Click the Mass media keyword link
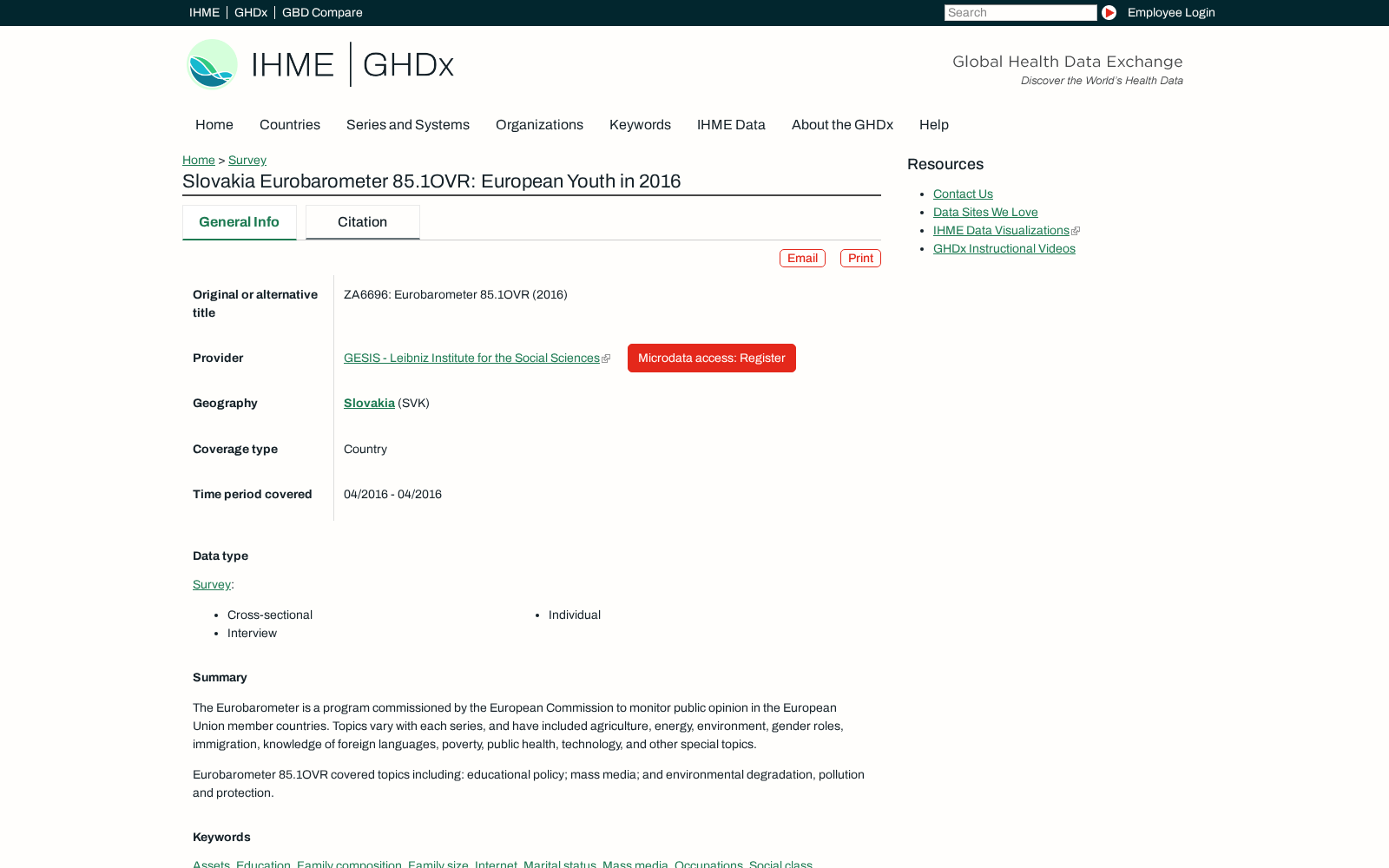The width and height of the screenshot is (1389, 868). tap(635, 864)
